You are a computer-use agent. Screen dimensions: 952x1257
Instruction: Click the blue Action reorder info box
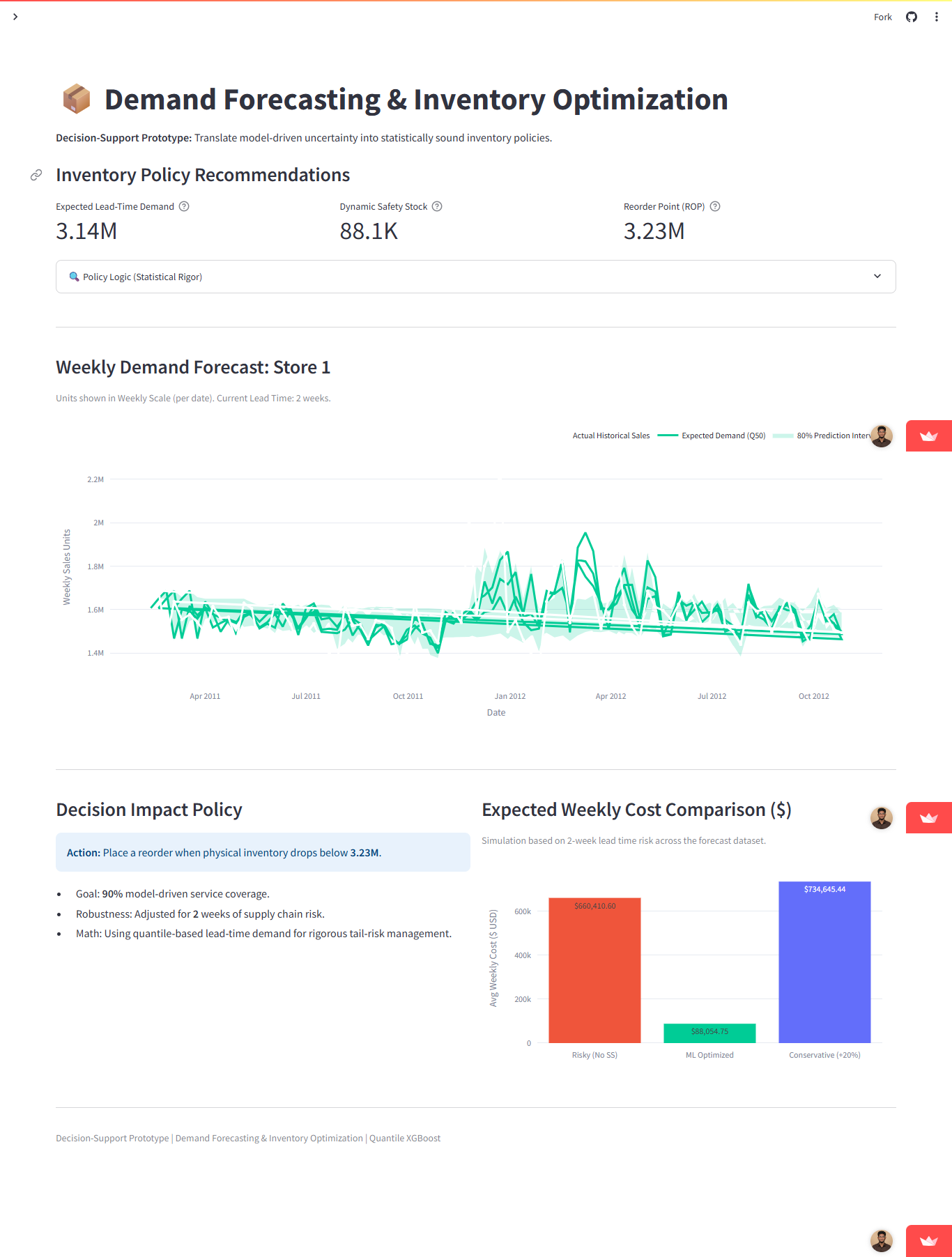[x=263, y=852]
